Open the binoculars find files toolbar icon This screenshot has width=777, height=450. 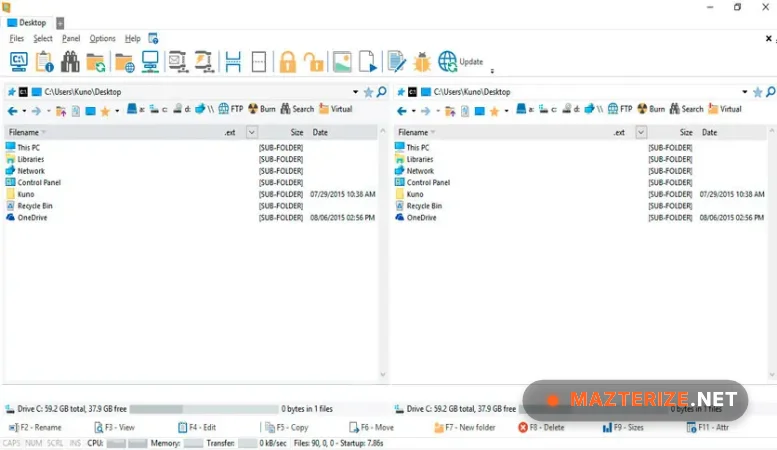pos(70,62)
